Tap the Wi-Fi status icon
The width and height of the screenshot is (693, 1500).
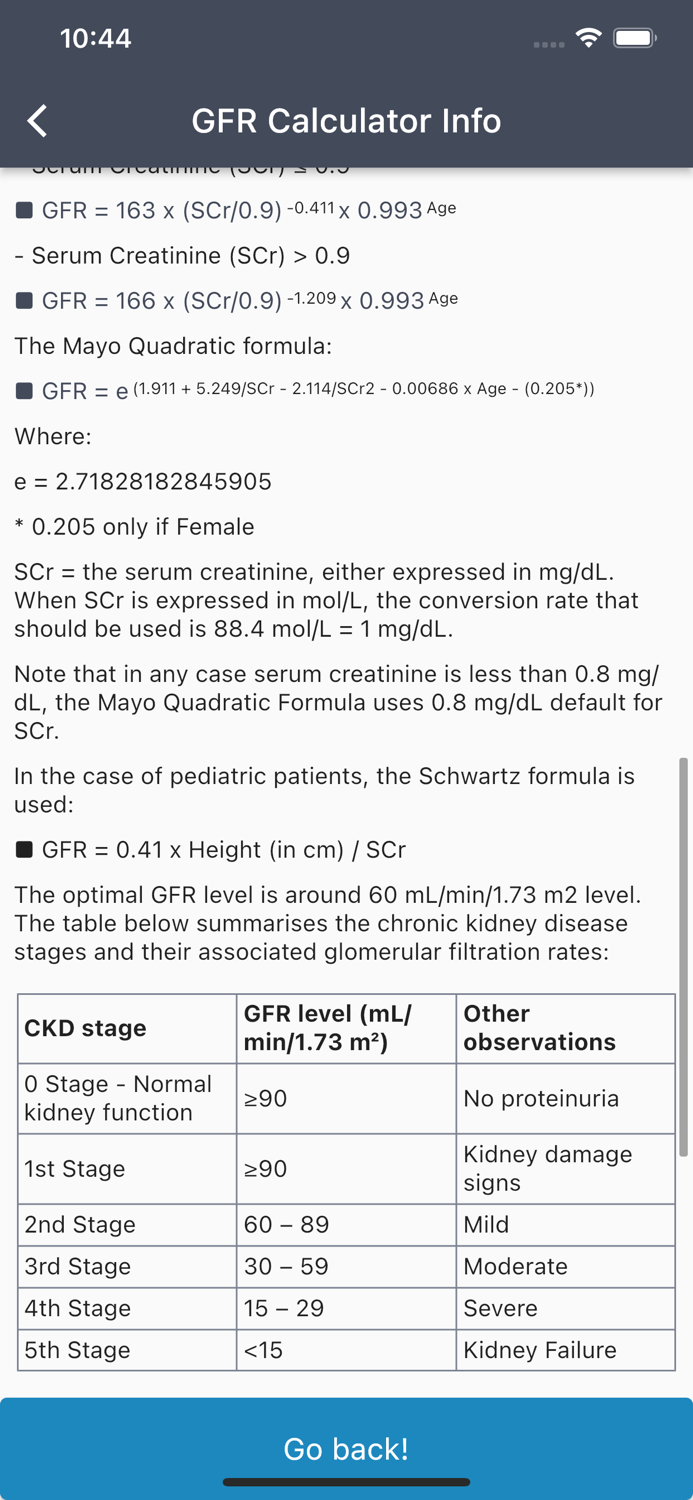(588, 37)
